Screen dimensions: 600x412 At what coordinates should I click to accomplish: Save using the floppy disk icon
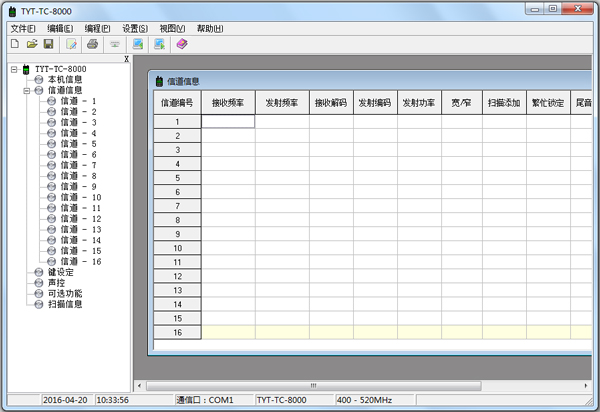[x=49, y=44]
